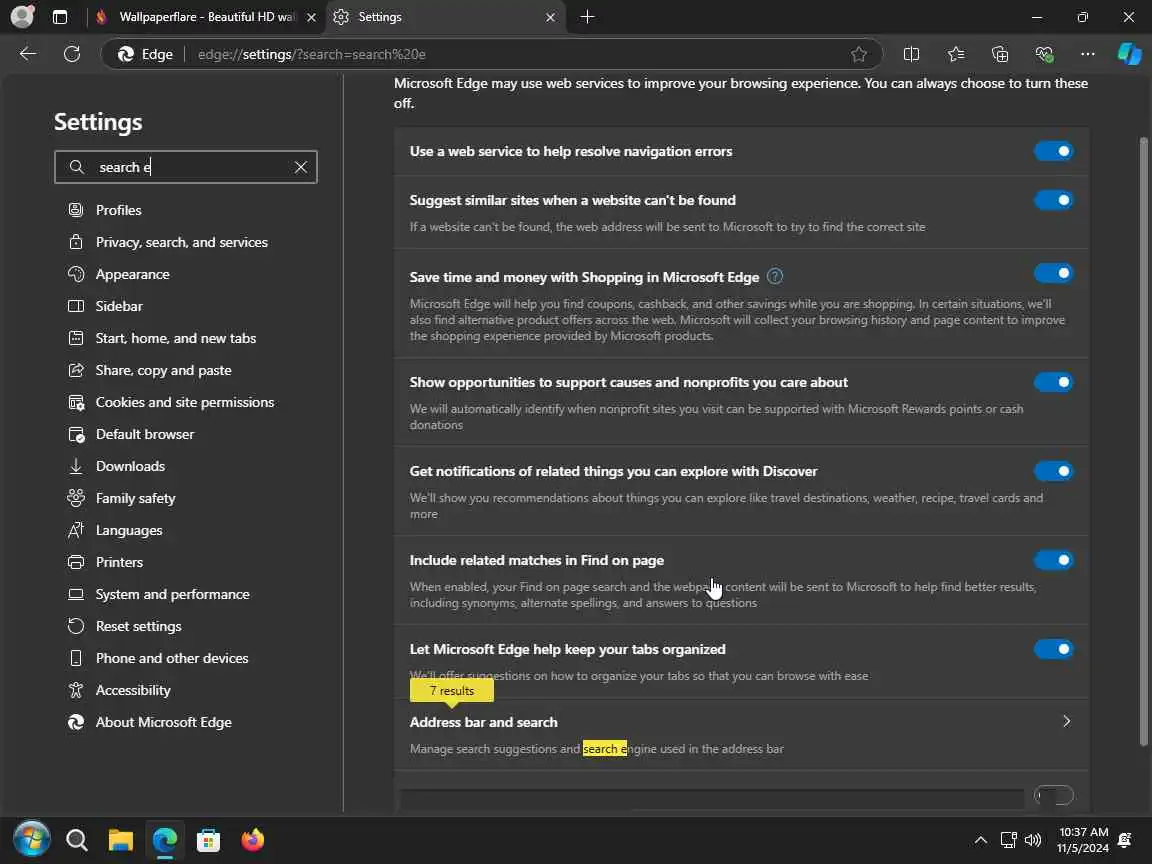This screenshot has width=1152, height=864.
Task: Go back with the back arrow
Action: coord(28,54)
